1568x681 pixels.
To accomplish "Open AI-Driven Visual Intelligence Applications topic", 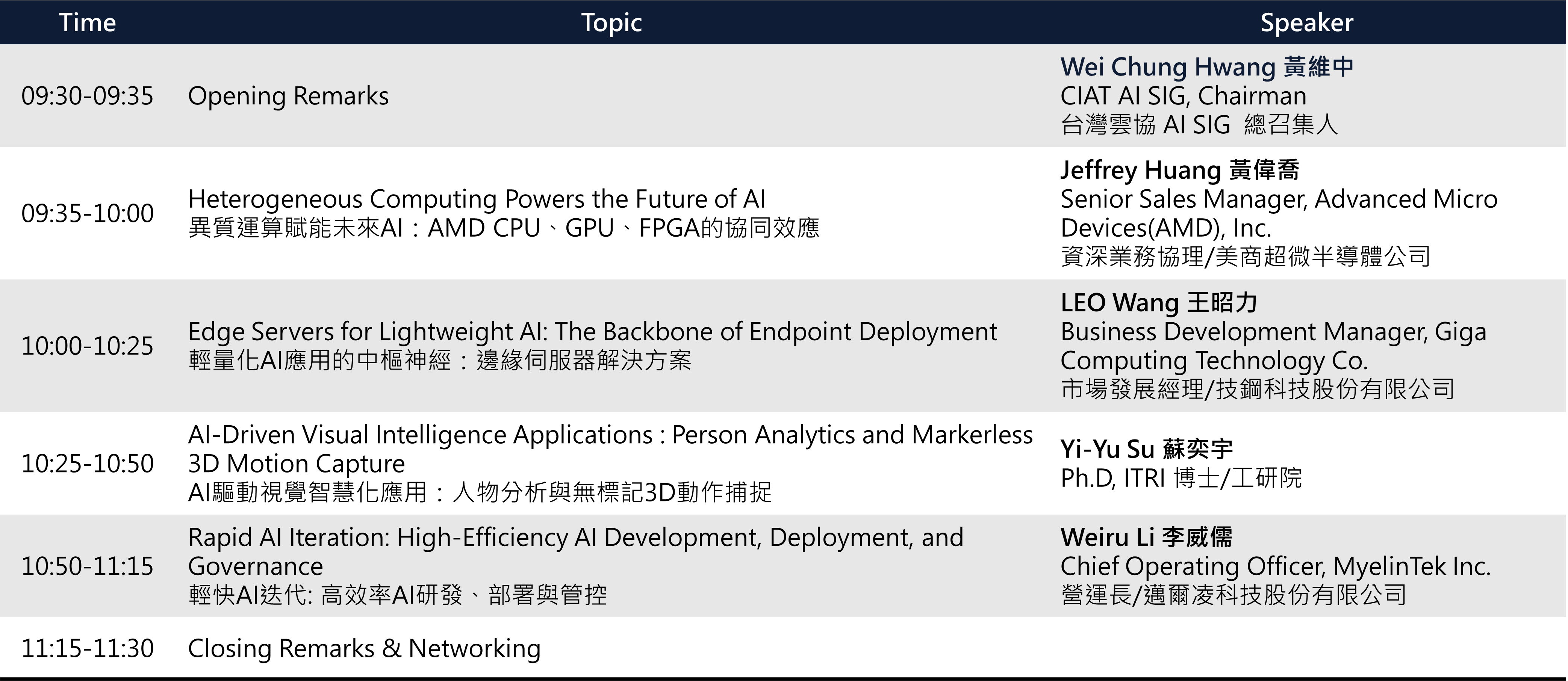I will tap(610, 436).
